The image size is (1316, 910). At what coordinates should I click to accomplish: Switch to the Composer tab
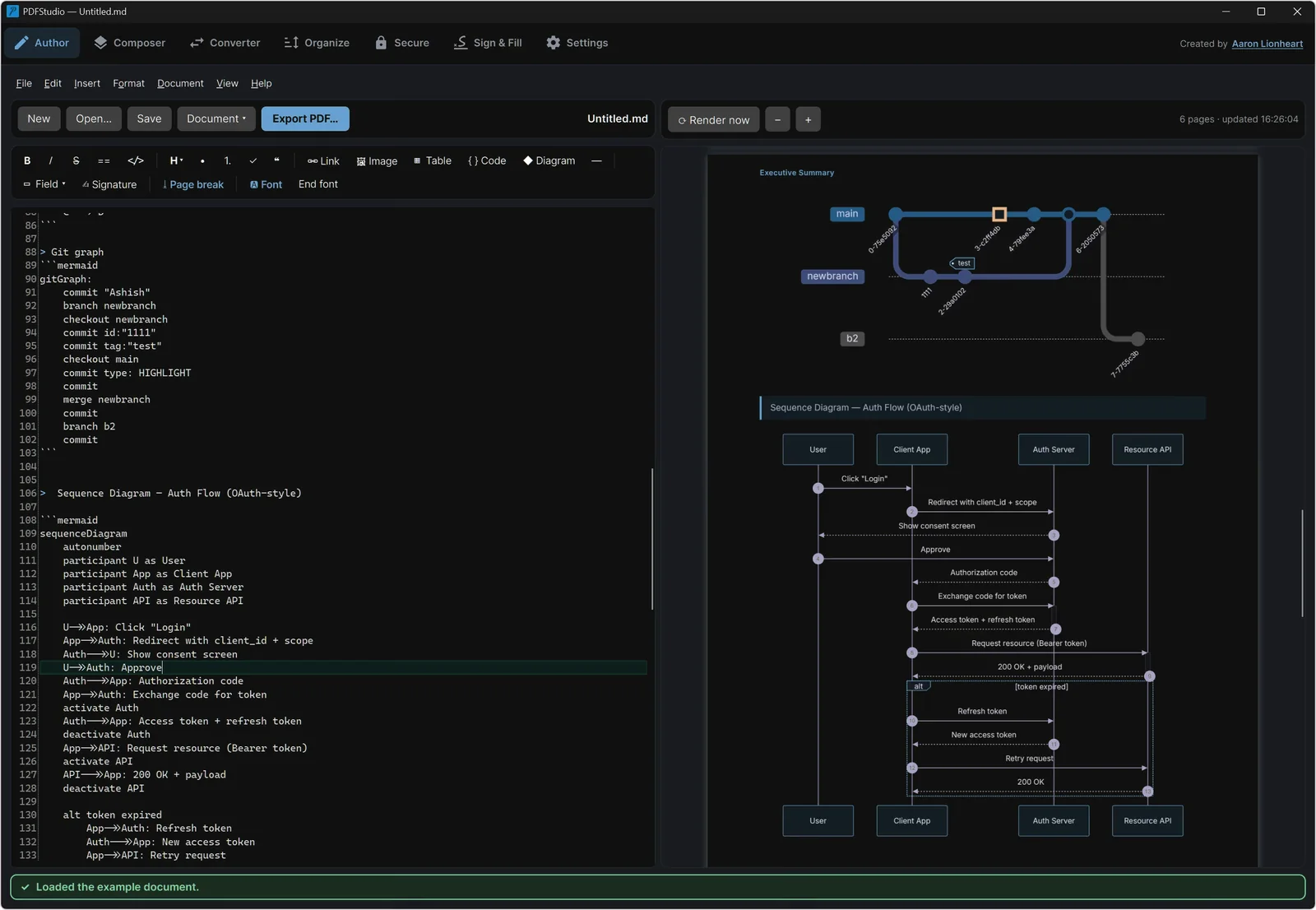coord(129,43)
